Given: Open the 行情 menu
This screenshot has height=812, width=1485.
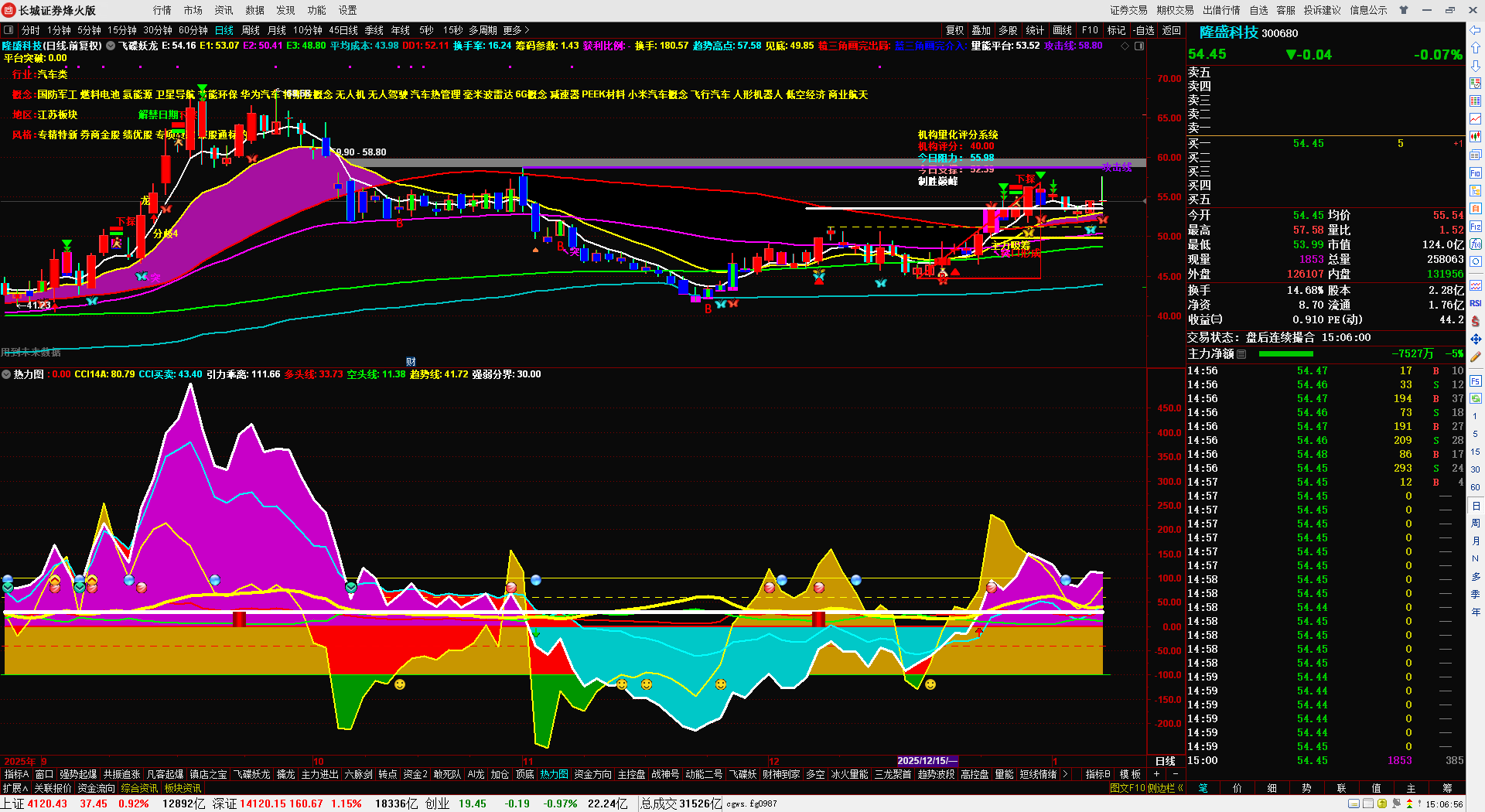Looking at the screenshot, I should 162,10.
